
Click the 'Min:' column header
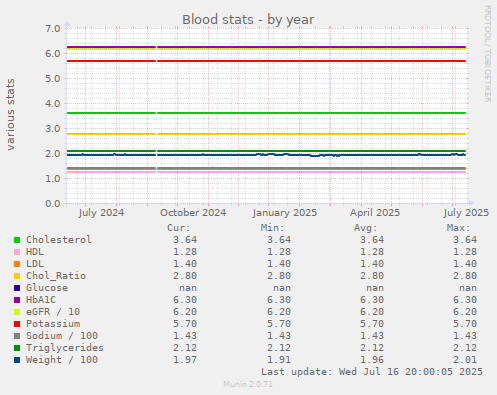272,228
